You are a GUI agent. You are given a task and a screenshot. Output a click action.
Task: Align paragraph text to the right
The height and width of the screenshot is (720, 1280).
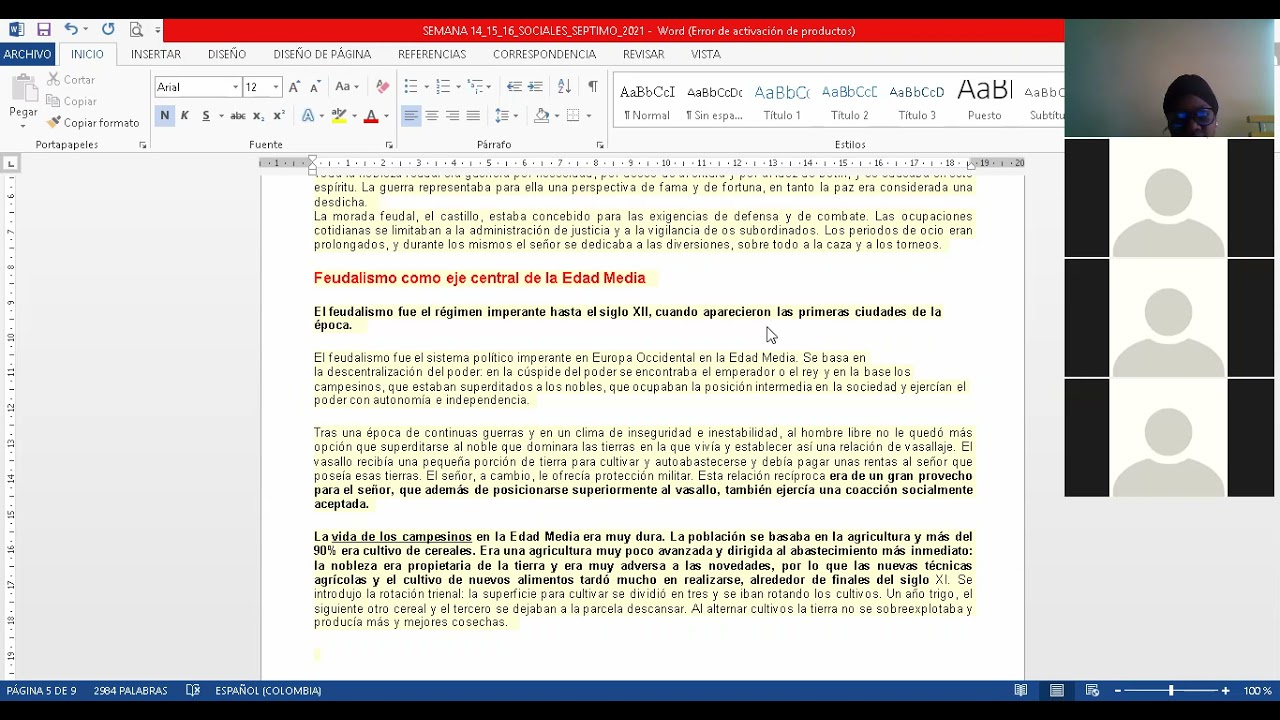453,116
